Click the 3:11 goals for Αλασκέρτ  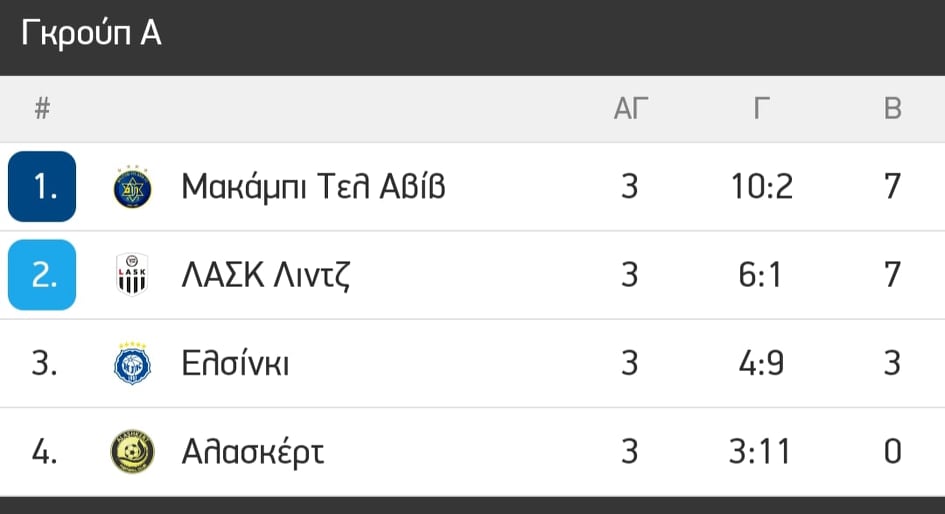[759, 451]
